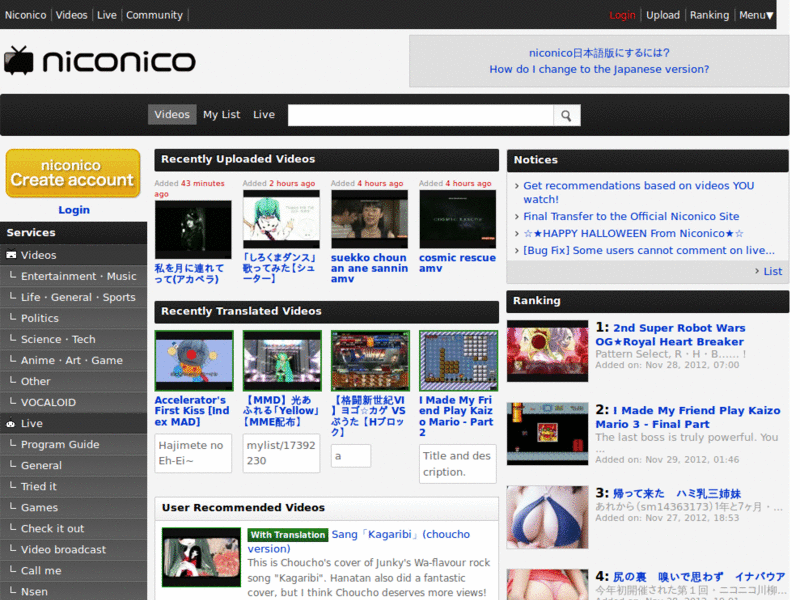Screen dimensions: 800x600
Task: Click the Login link under Create account
Action: (74, 210)
